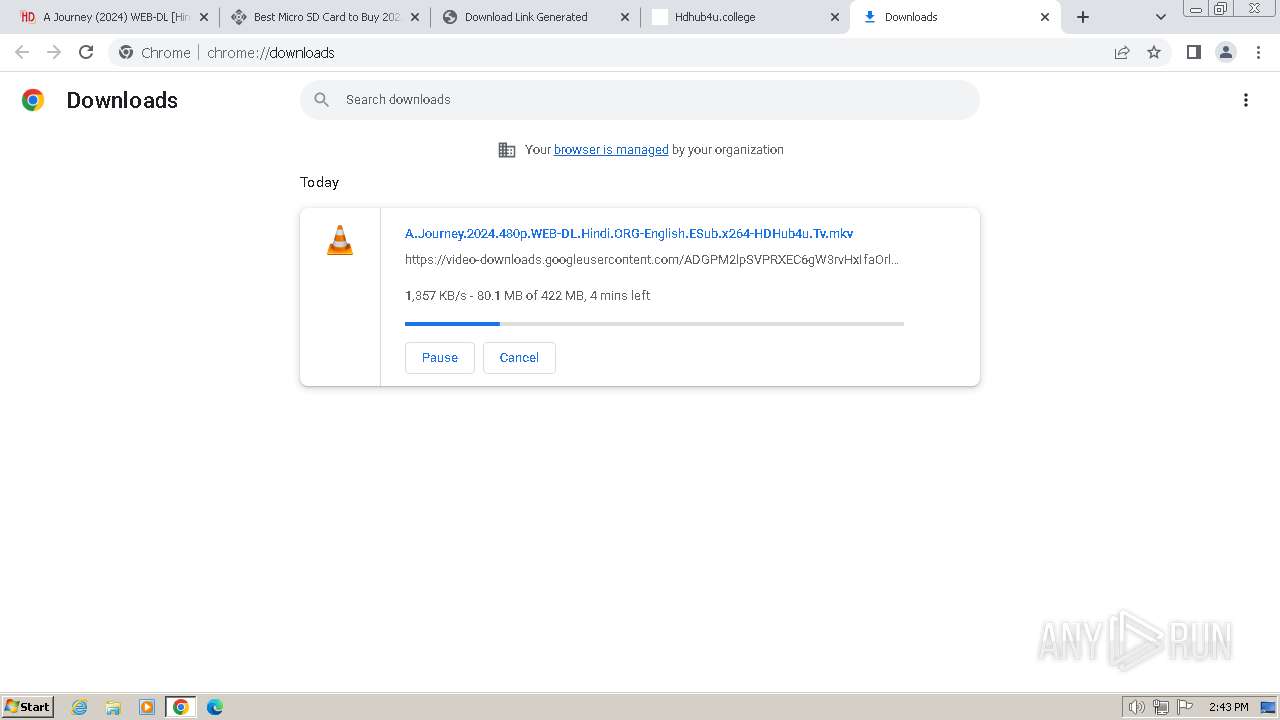Reload the downloads page
The image size is (1280, 720).
pyautogui.click(x=86, y=52)
